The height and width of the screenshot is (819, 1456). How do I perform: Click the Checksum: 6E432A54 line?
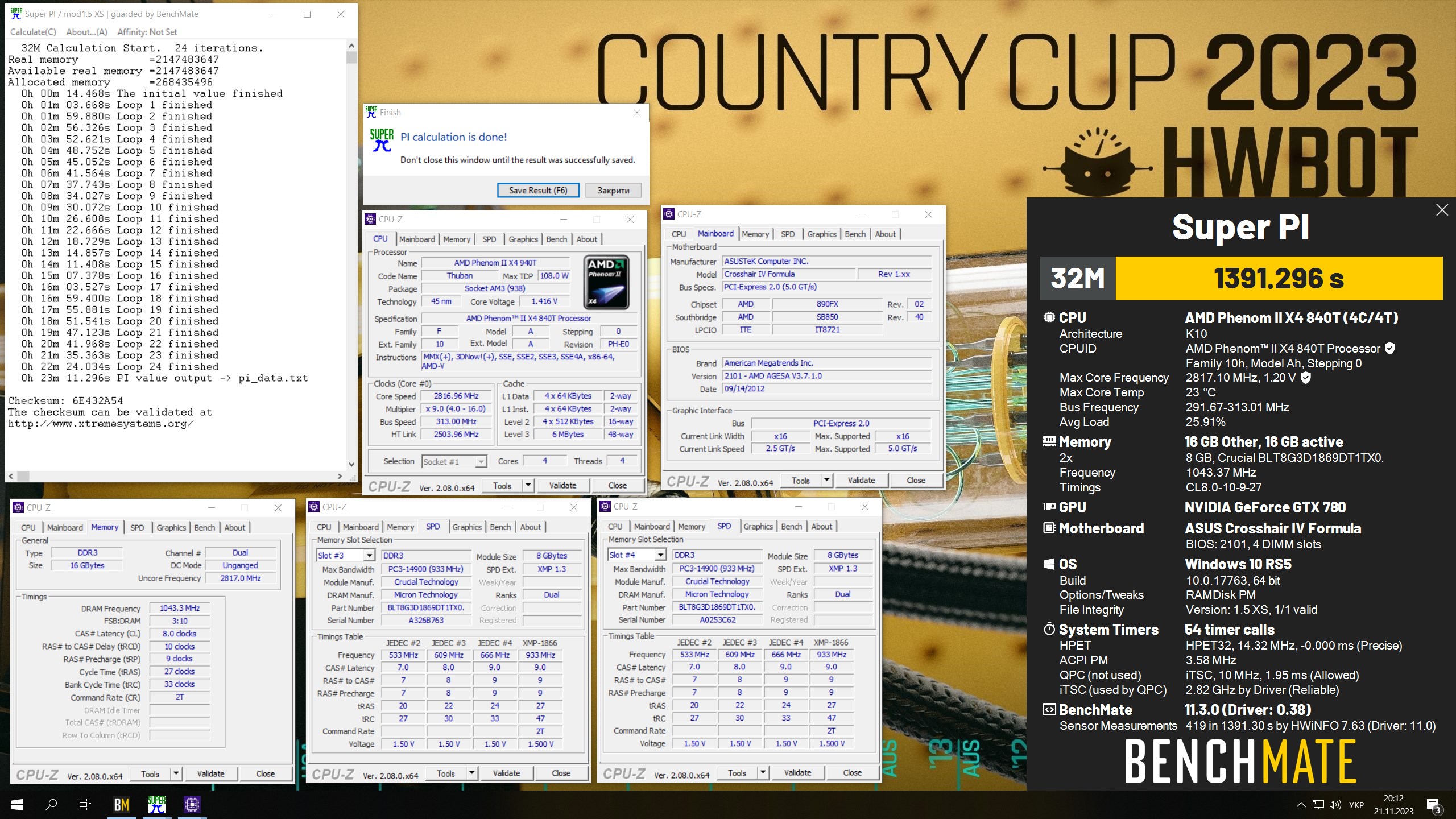click(x=65, y=400)
